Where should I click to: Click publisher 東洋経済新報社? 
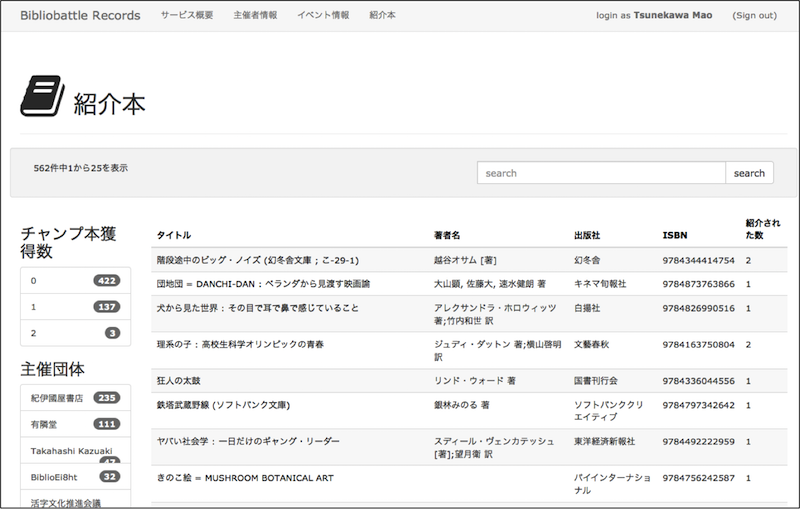point(605,441)
